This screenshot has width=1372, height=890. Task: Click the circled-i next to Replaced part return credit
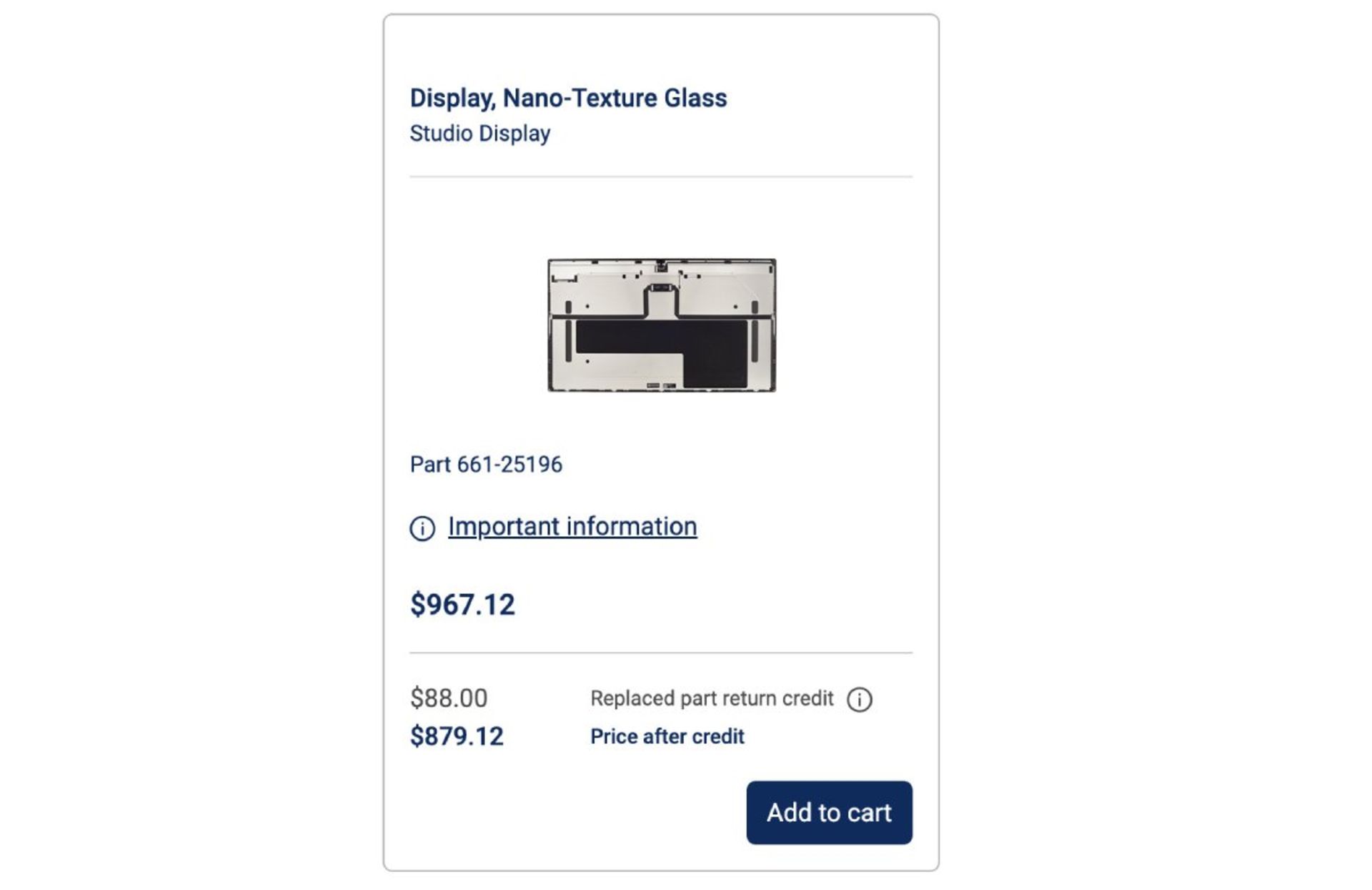tap(860, 699)
